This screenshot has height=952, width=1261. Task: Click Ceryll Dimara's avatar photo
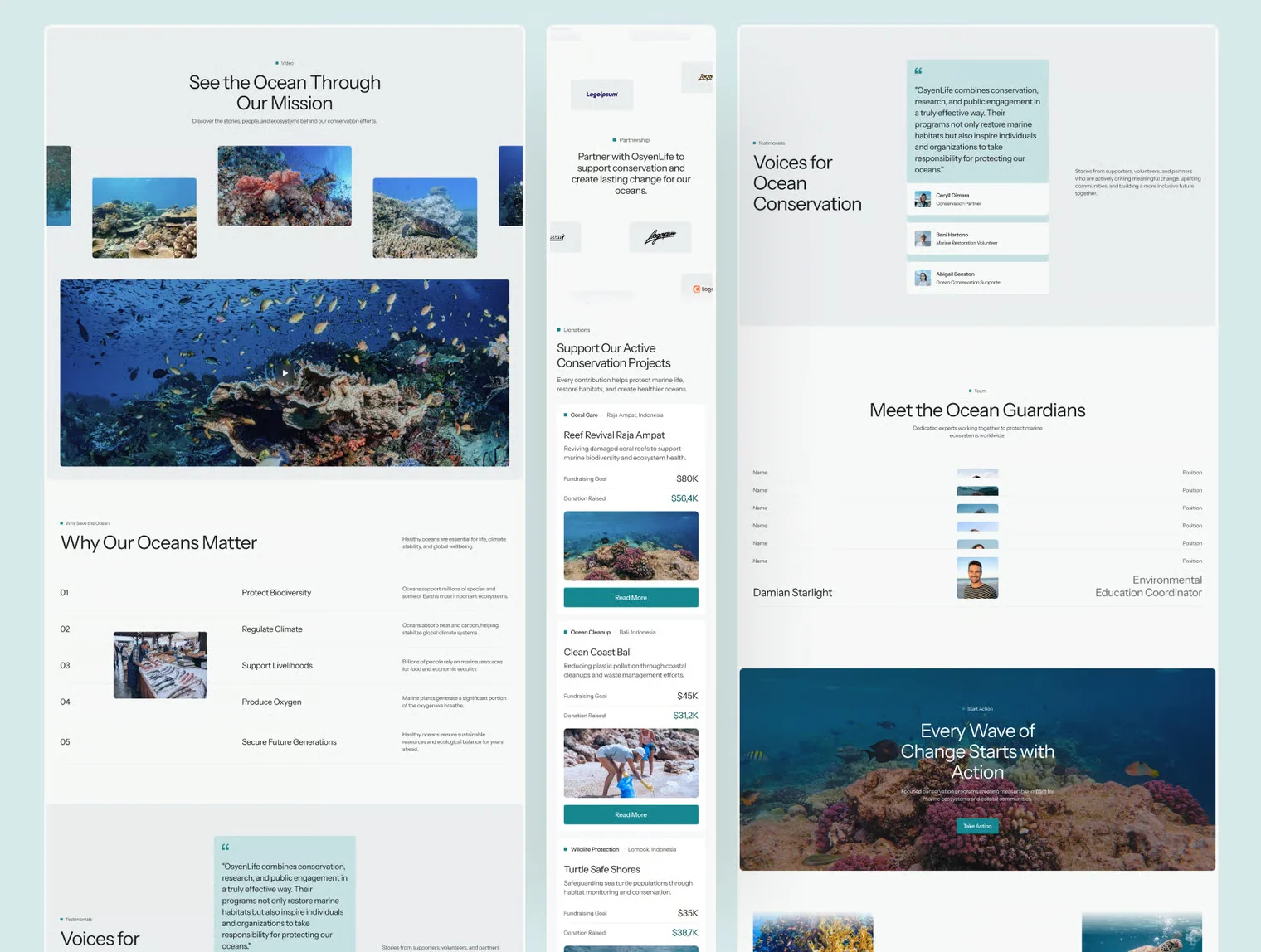(x=923, y=199)
